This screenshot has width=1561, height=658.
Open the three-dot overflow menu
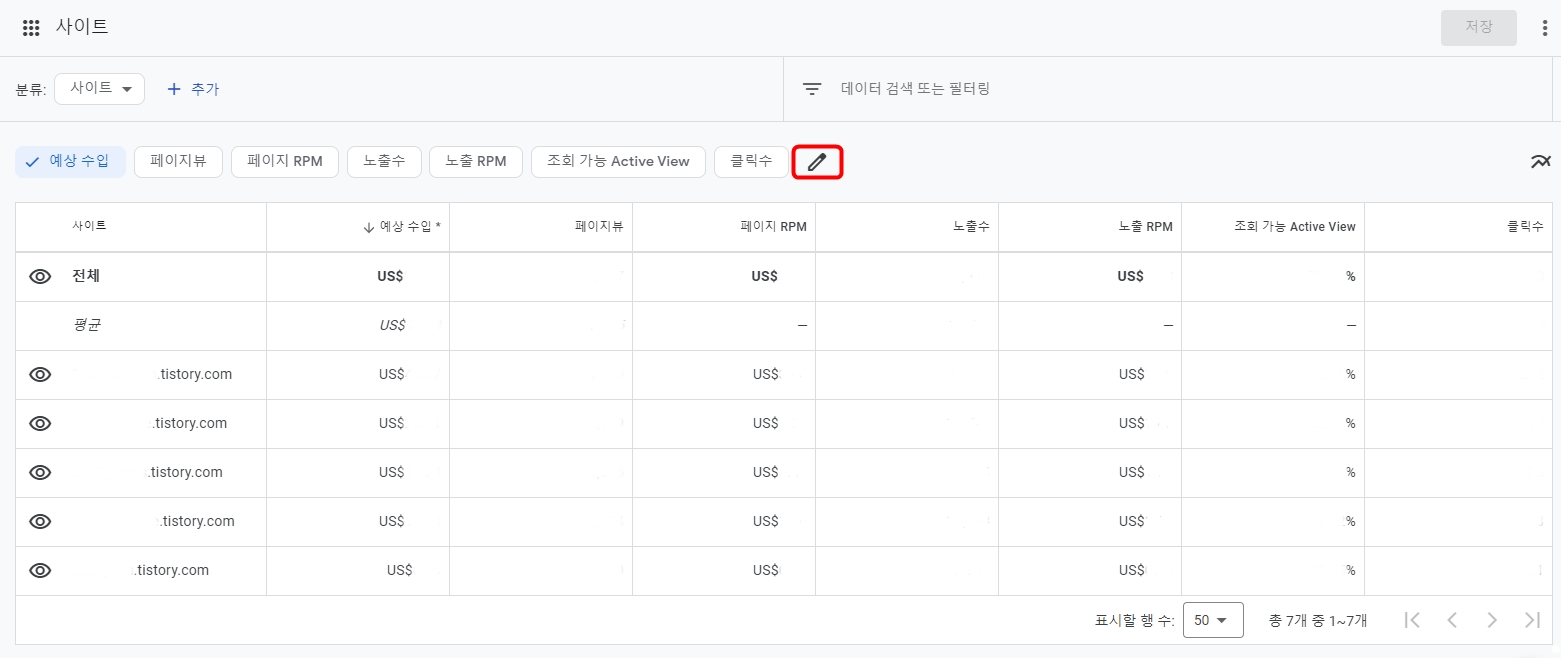coord(1544,27)
